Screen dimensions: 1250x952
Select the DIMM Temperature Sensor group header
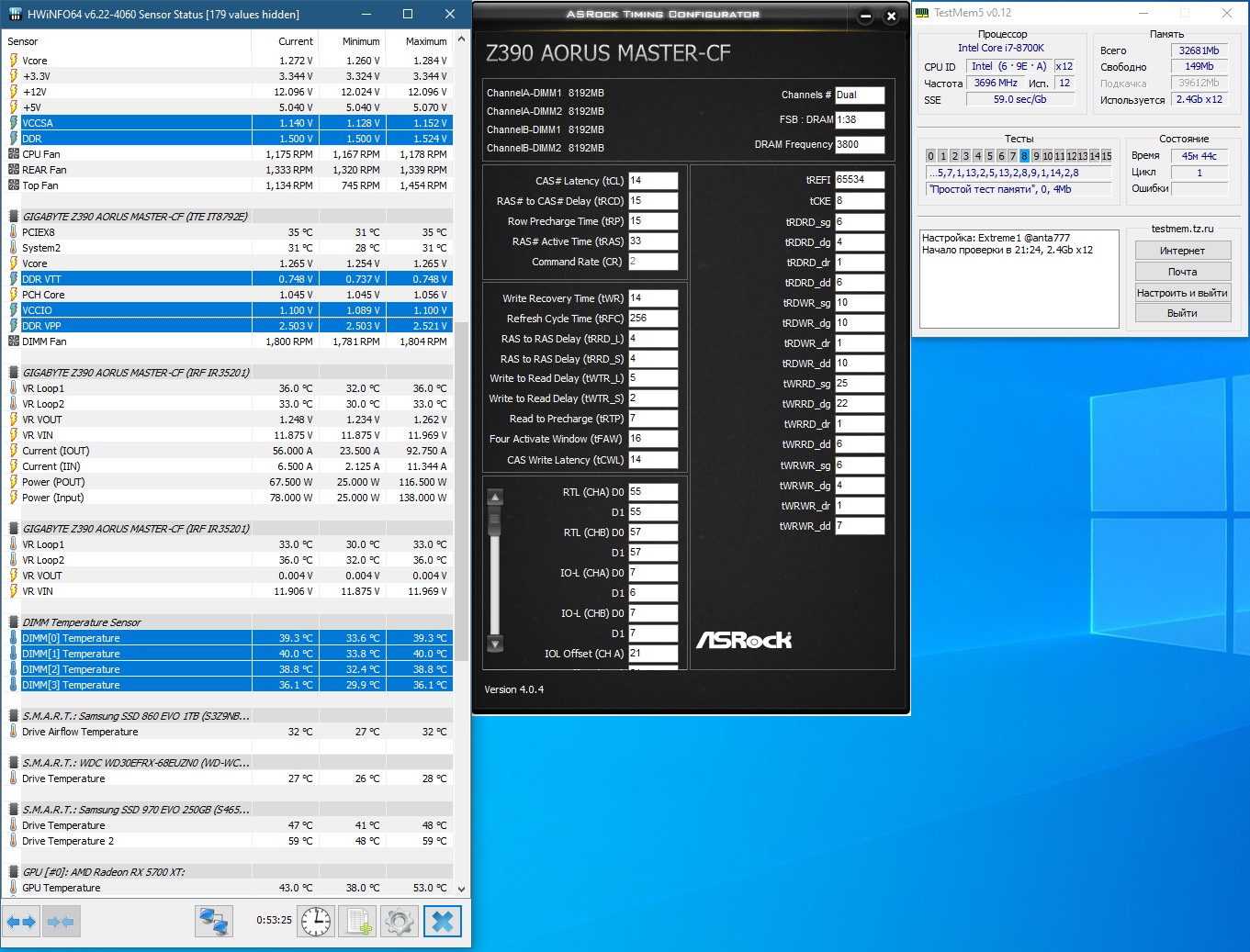click(x=229, y=622)
